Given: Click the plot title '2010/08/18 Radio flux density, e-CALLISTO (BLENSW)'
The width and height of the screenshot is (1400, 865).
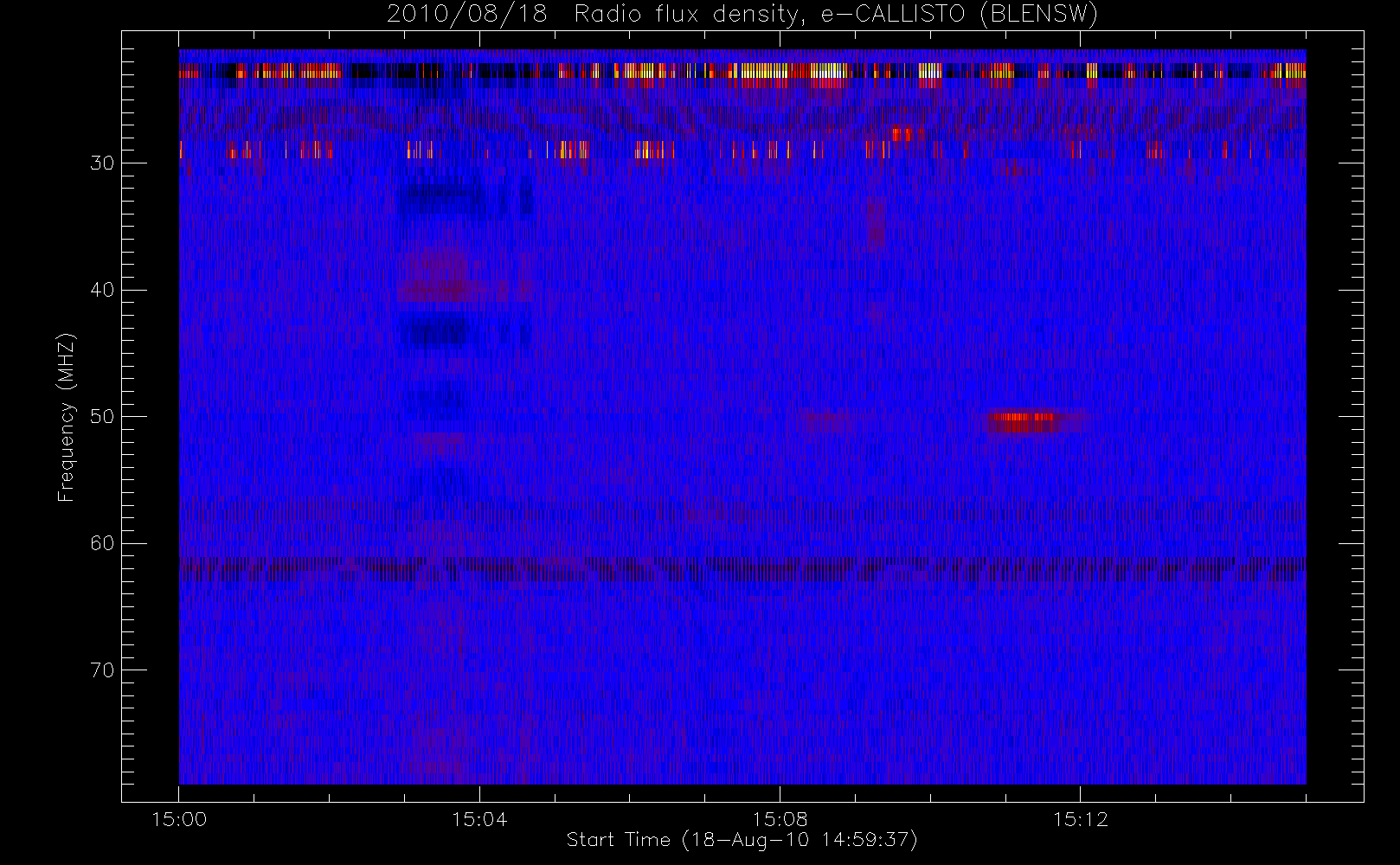Looking at the screenshot, I should (x=742, y=15).
